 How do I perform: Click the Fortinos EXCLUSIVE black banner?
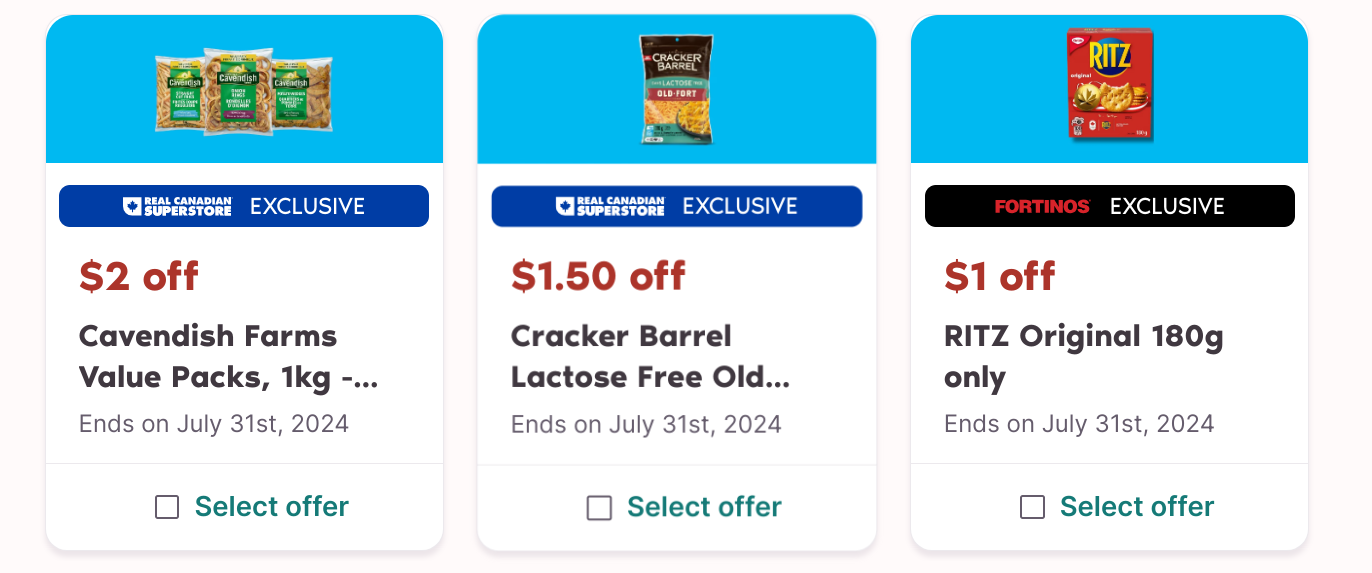click(1110, 206)
